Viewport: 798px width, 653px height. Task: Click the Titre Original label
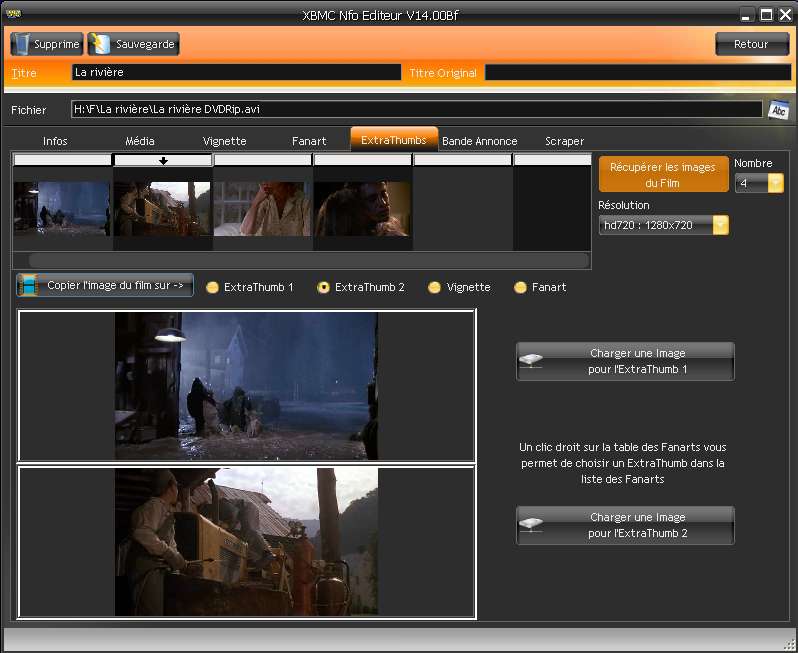(x=443, y=73)
